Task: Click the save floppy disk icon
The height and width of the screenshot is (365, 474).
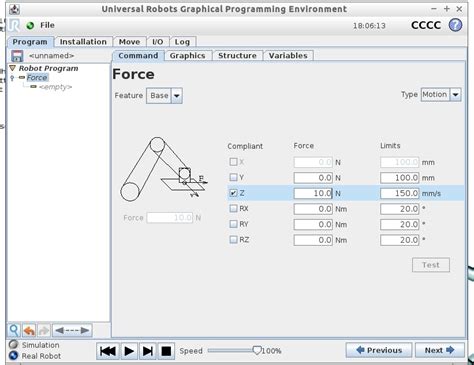Action: point(17,56)
